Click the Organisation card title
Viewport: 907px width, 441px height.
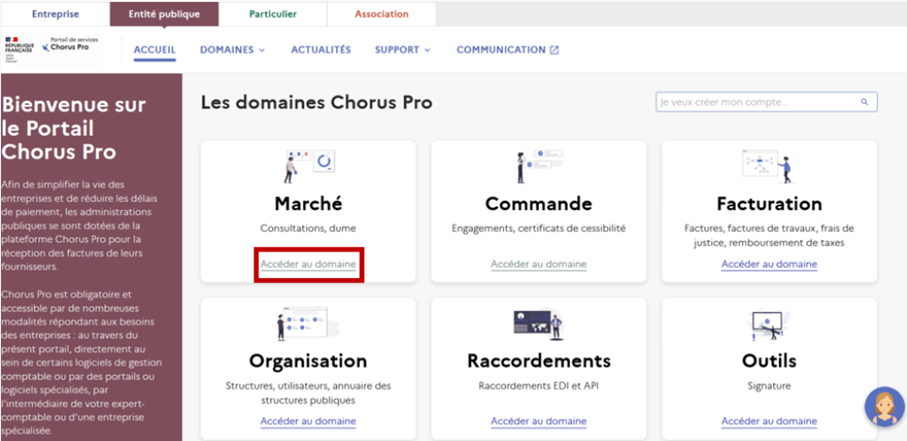coord(308,361)
